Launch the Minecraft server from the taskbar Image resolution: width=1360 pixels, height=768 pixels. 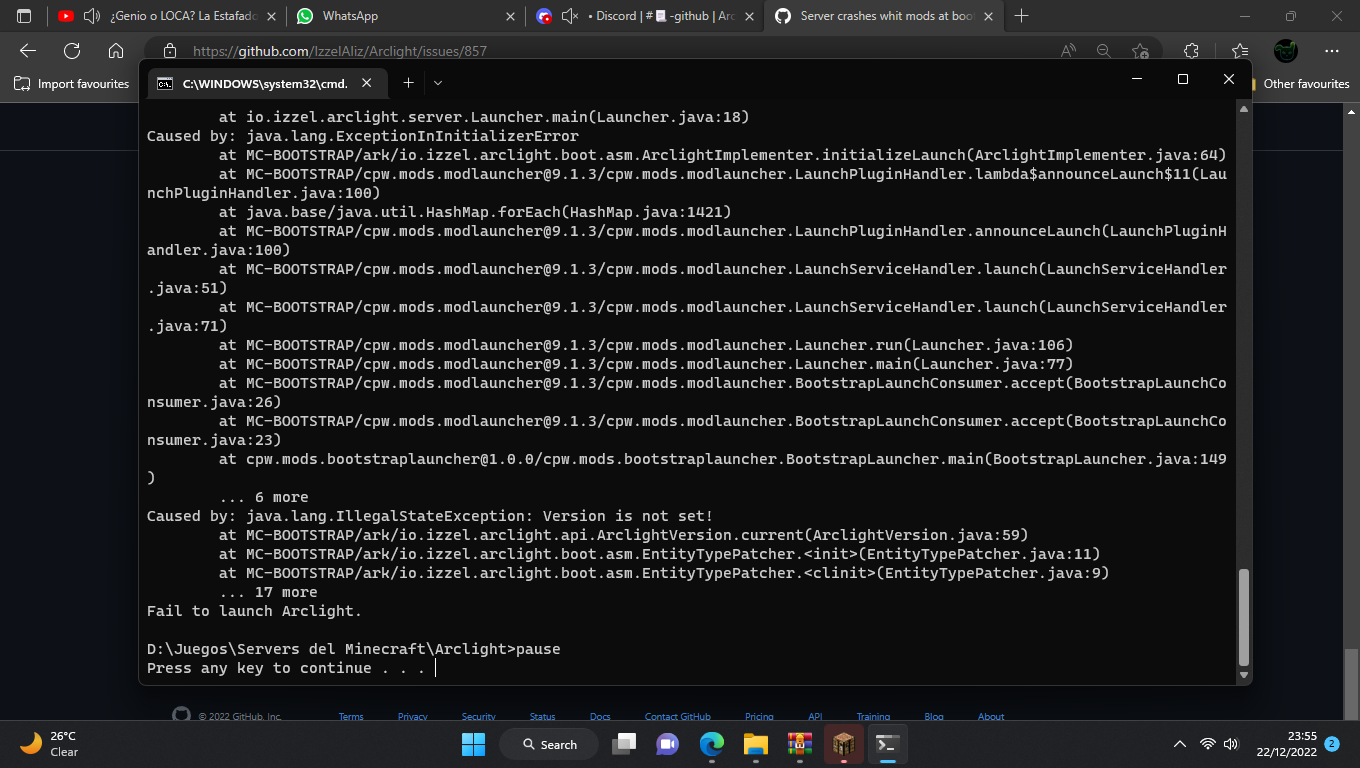[x=842, y=744]
